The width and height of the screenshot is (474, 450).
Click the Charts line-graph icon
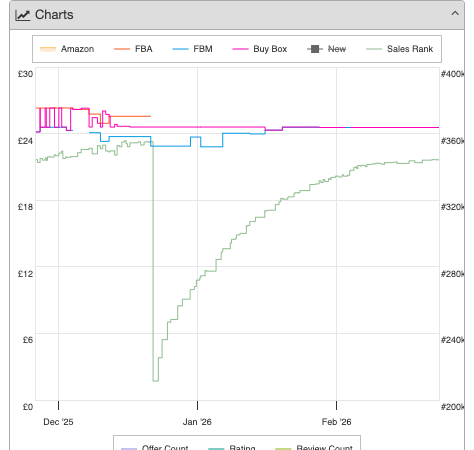[x=23, y=15]
